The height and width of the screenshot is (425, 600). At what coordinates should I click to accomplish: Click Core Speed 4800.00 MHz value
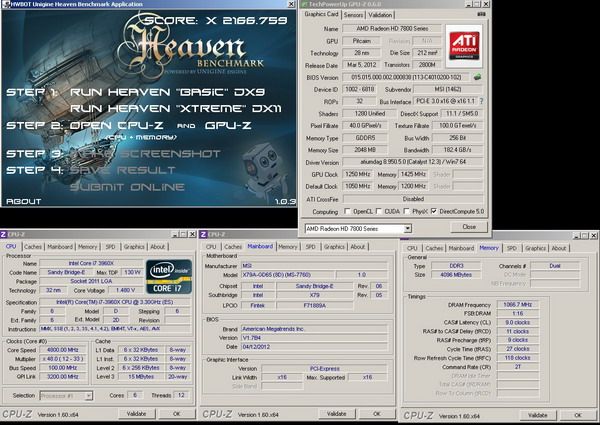(62, 350)
